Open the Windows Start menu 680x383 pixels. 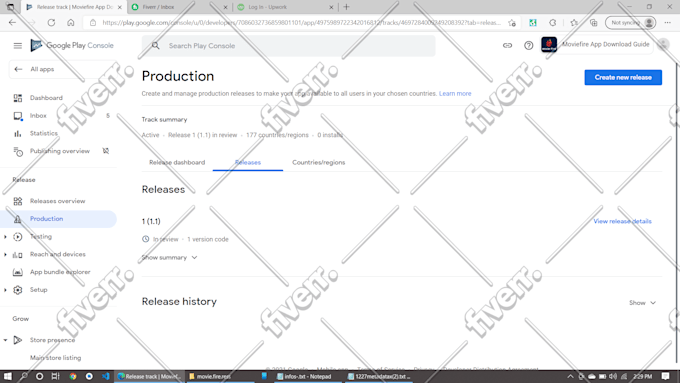pos(7,376)
